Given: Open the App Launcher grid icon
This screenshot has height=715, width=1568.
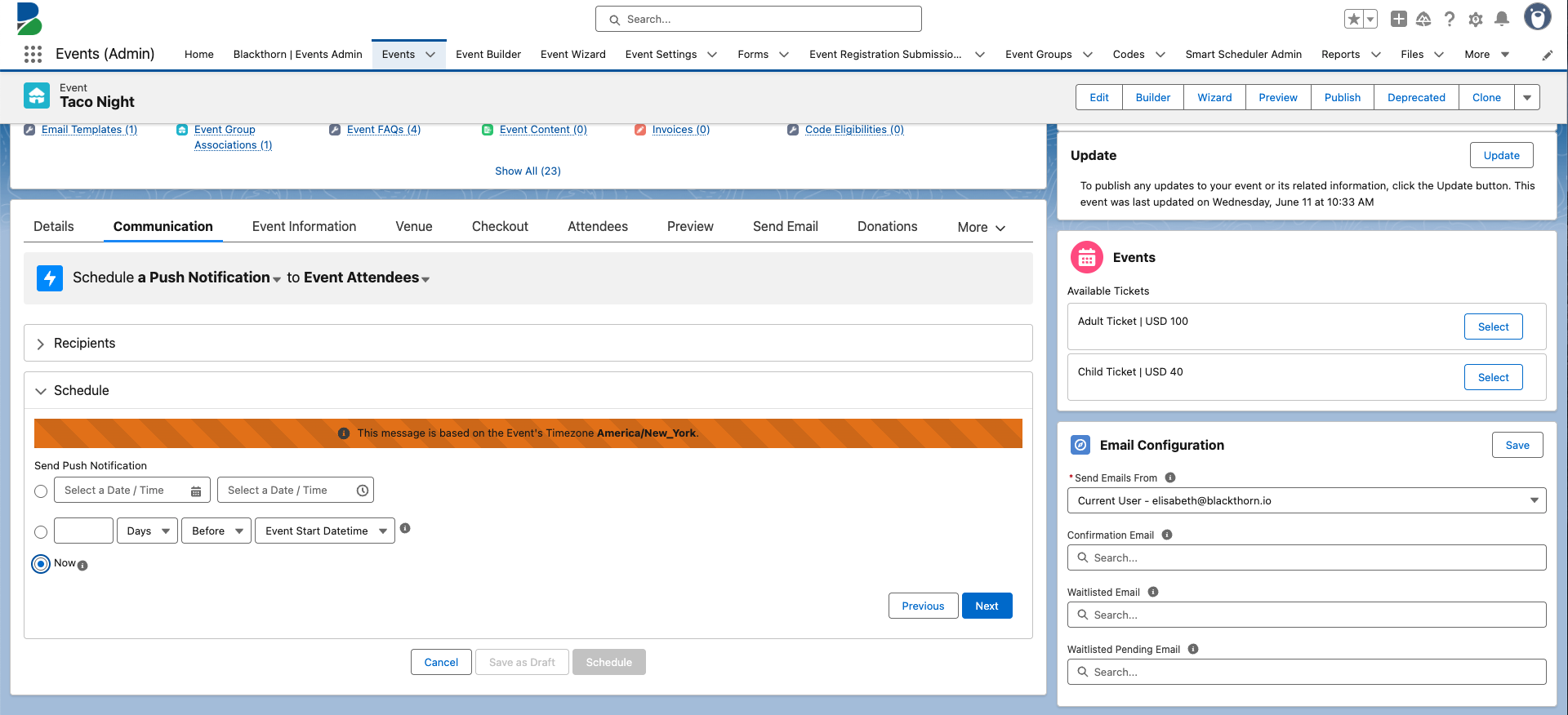Looking at the screenshot, I should coord(33,54).
